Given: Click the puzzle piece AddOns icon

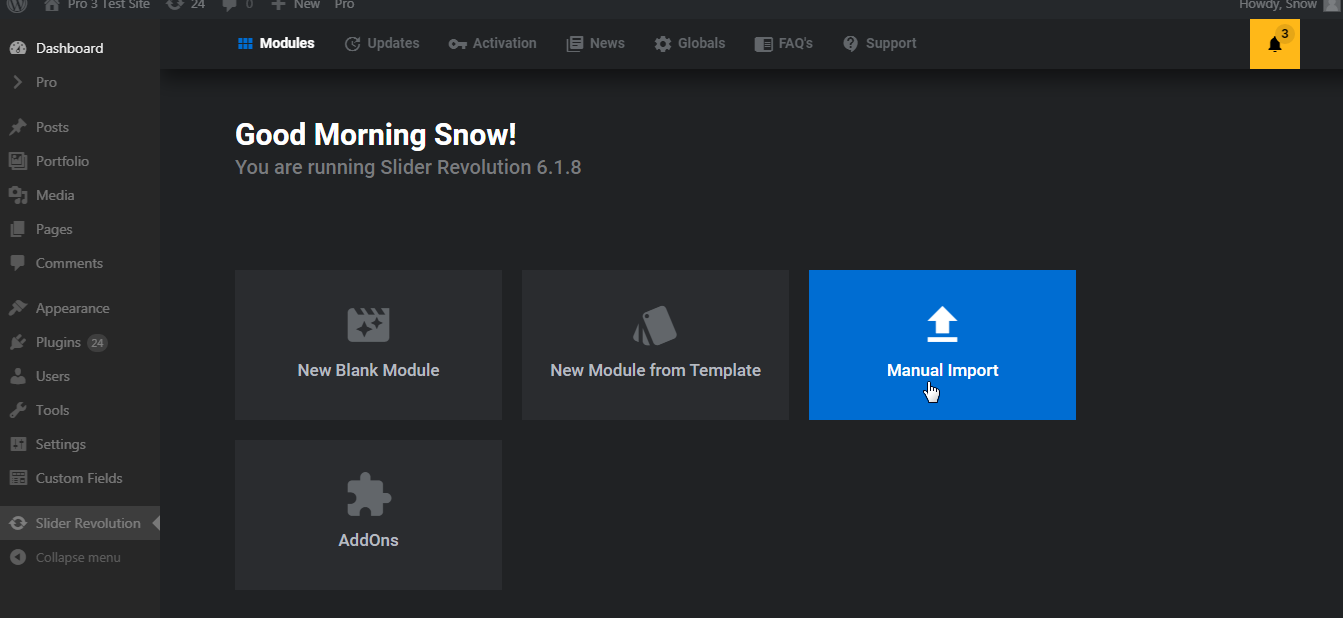Looking at the screenshot, I should click(x=368, y=495).
